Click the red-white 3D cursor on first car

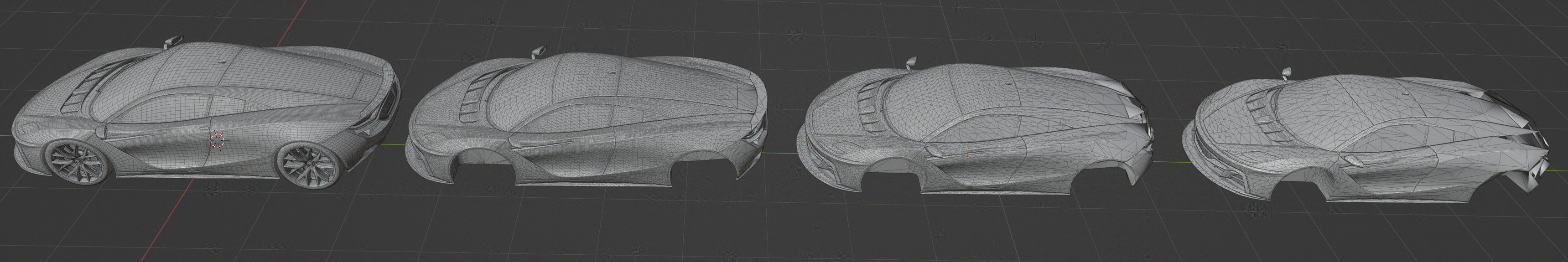click(217, 140)
